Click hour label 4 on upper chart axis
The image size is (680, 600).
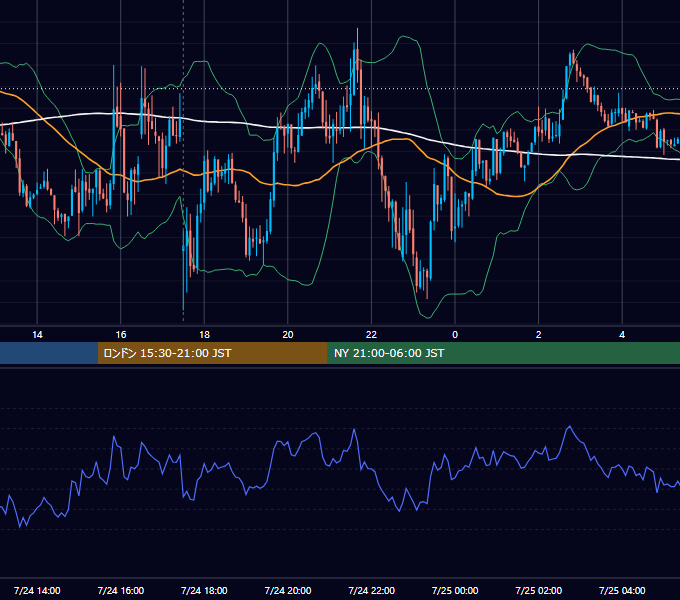[622, 335]
